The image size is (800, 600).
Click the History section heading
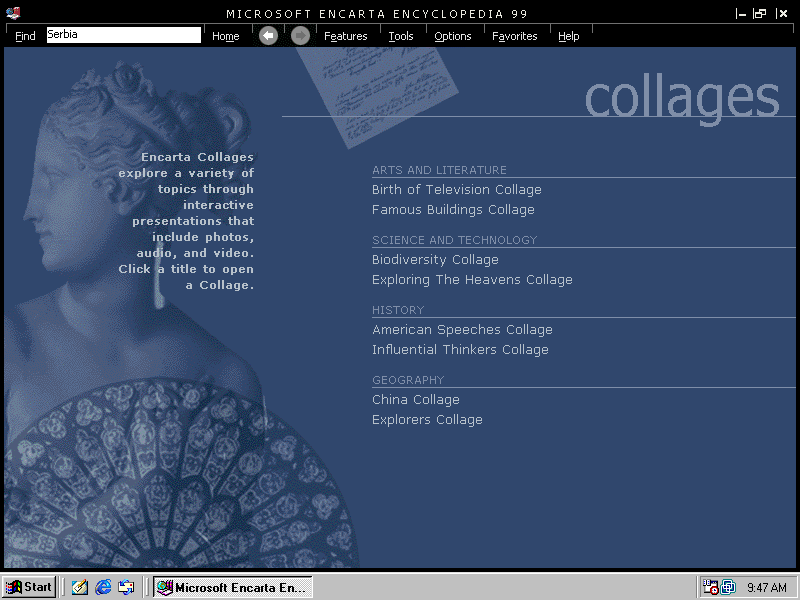[x=398, y=310]
